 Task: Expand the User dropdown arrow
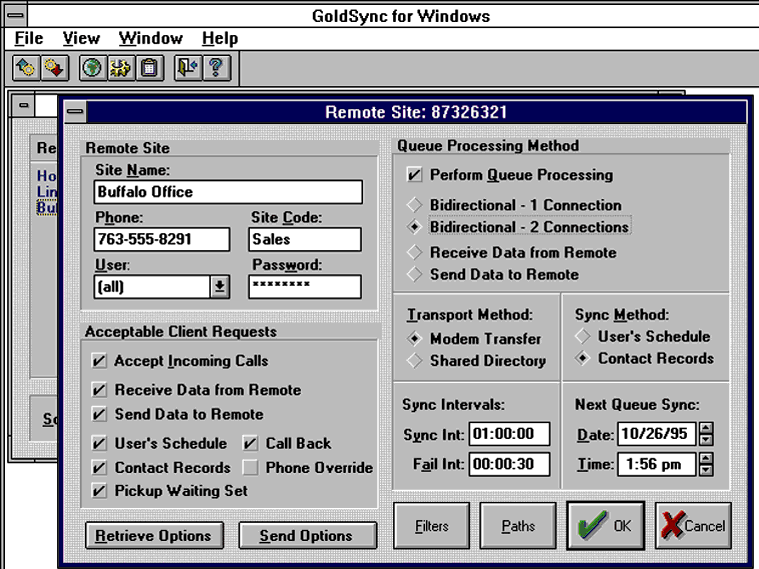220,287
